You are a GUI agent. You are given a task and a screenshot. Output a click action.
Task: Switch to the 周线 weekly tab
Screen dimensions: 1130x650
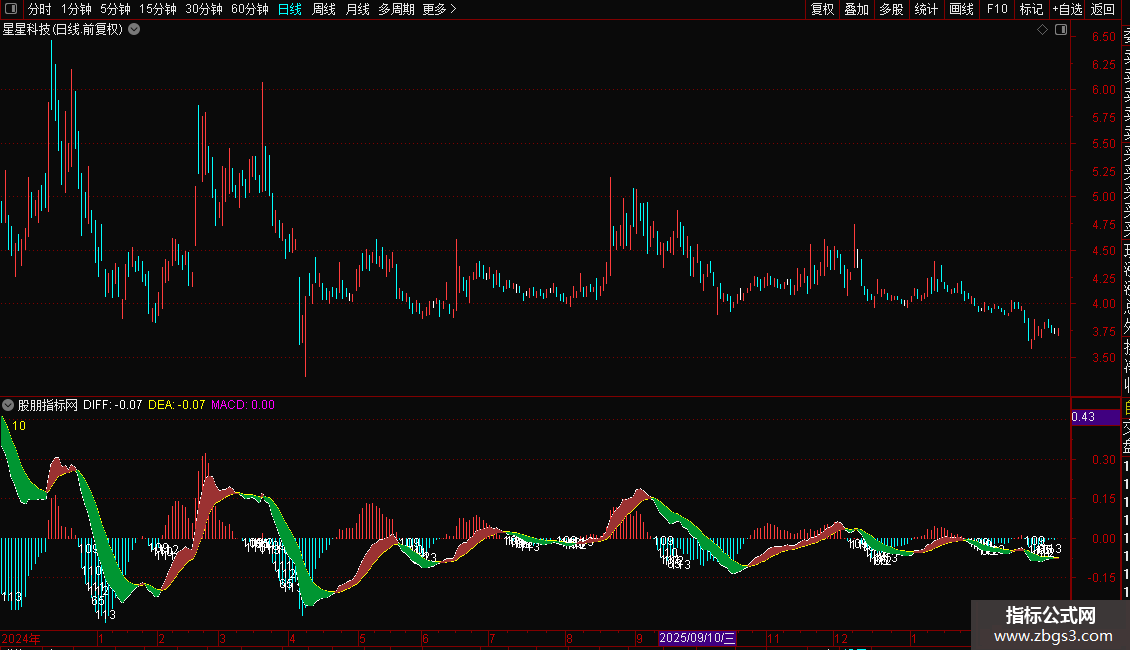coord(324,9)
